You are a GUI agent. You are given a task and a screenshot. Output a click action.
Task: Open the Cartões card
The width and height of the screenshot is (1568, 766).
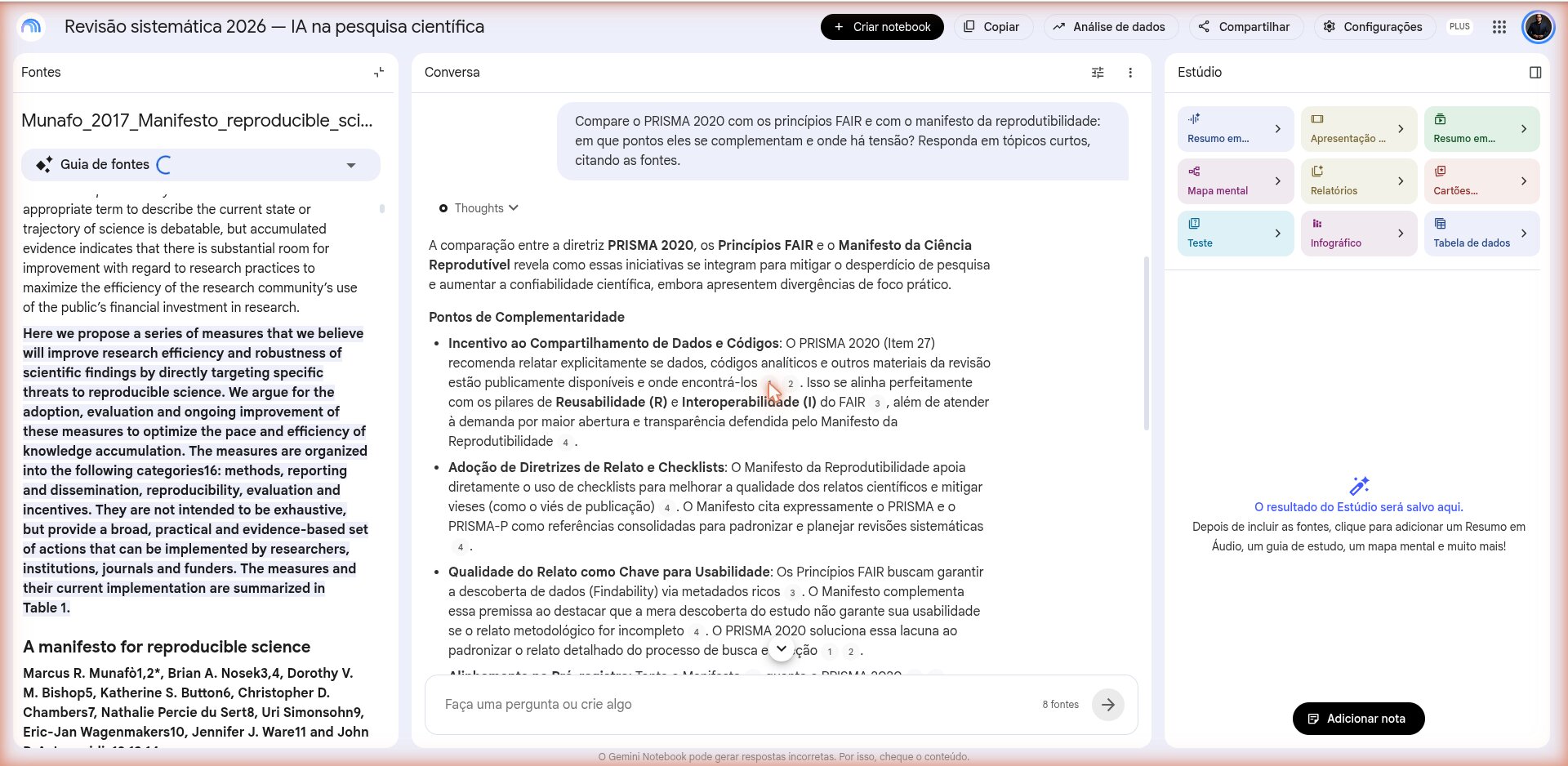[x=1481, y=181]
